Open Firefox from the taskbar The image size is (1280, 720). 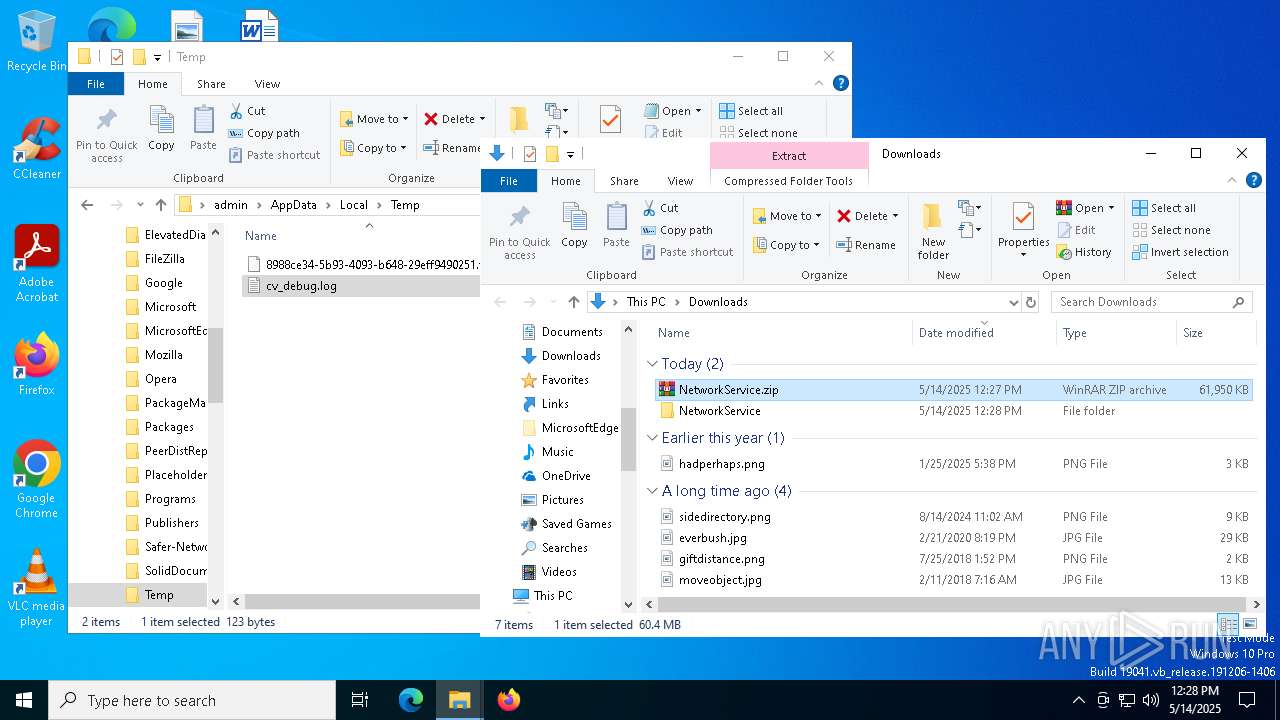coord(508,700)
